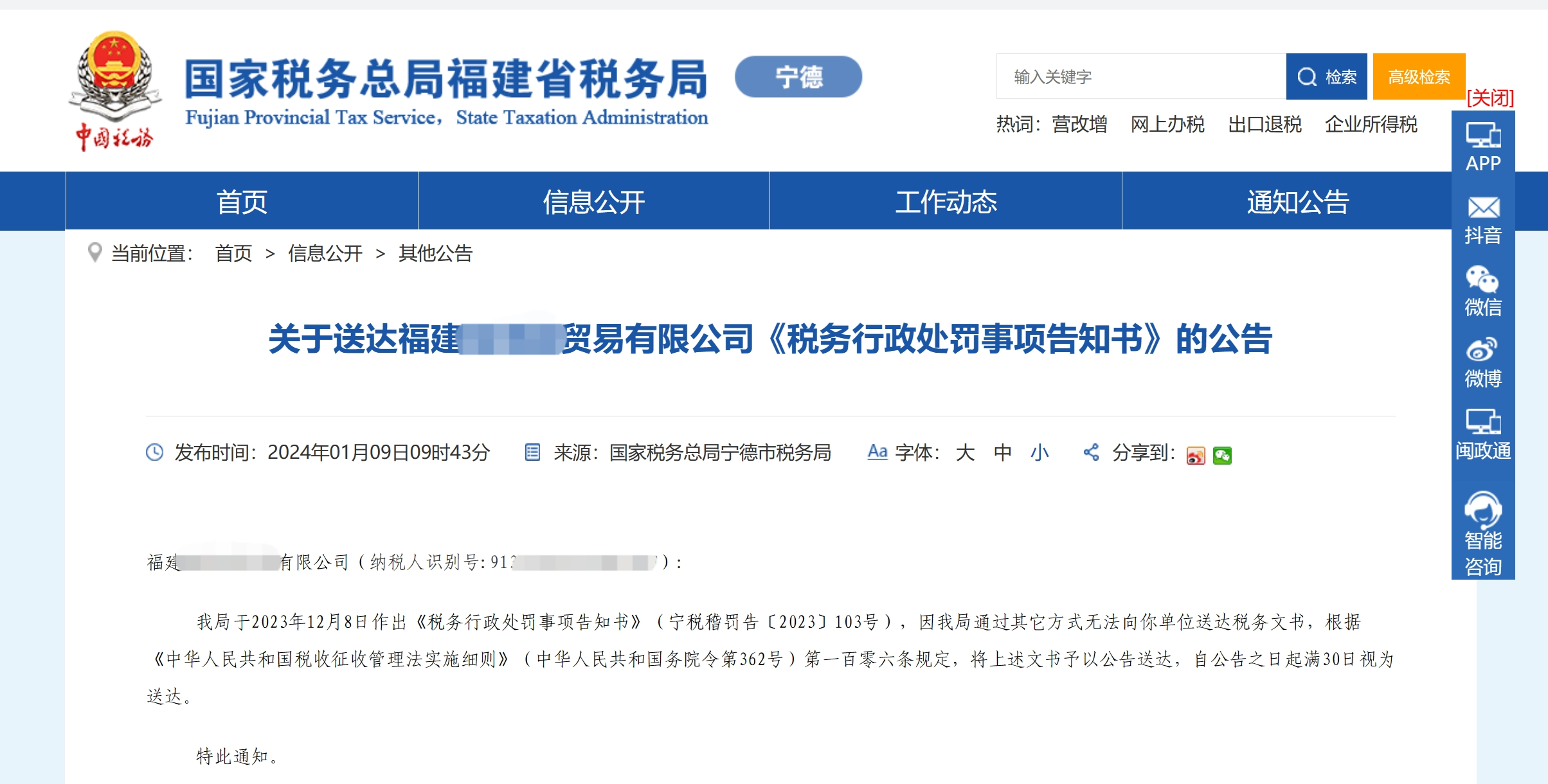The height and width of the screenshot is (784, 1548).
Task: Share to Weibo via red icon
Action: pos(1196,455)
